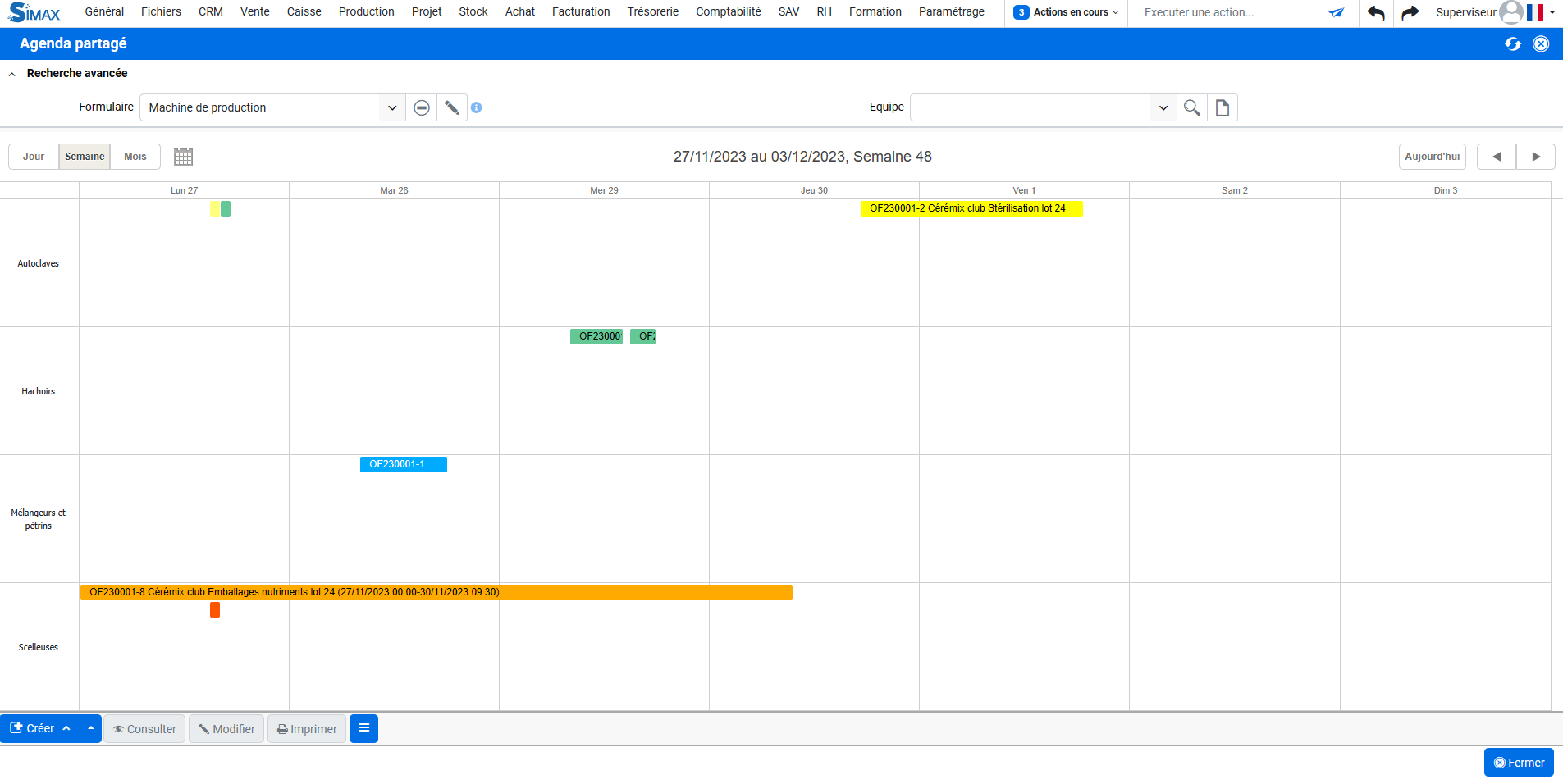Click the magnifier search icon beside Equipe
The image size is (1563, 784).
pos(1191,107)
